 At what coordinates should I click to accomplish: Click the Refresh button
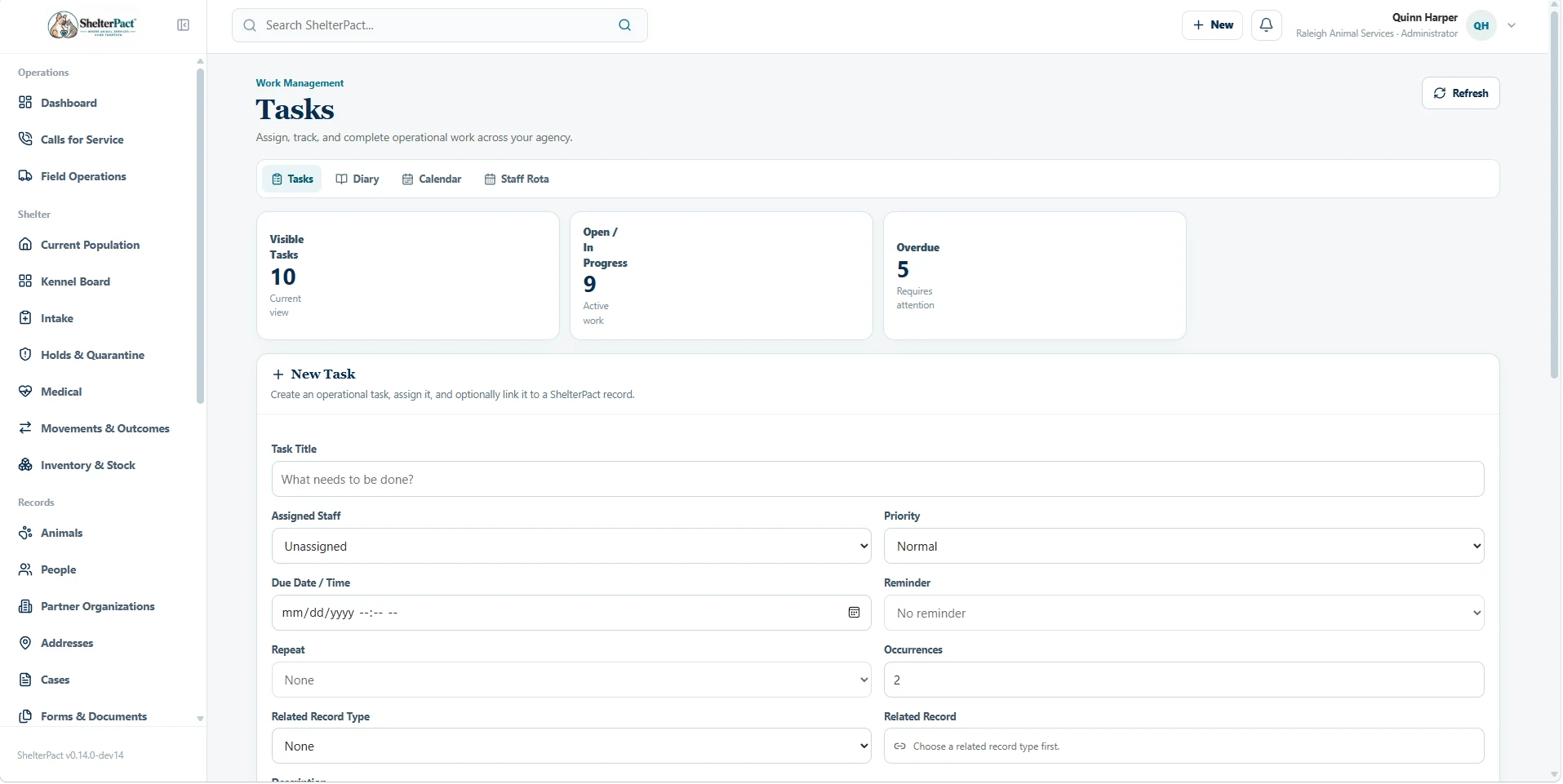[x=1460, y=93]
